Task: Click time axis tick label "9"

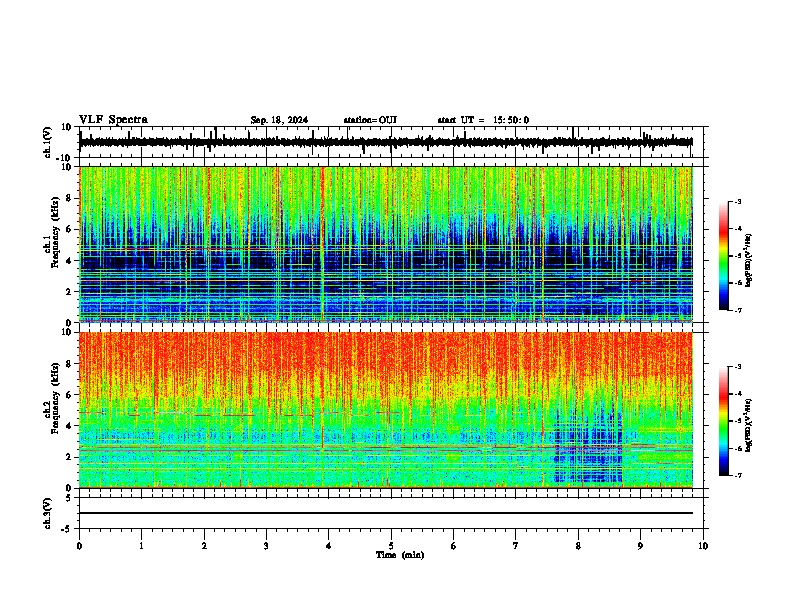Action: [640, 546]
